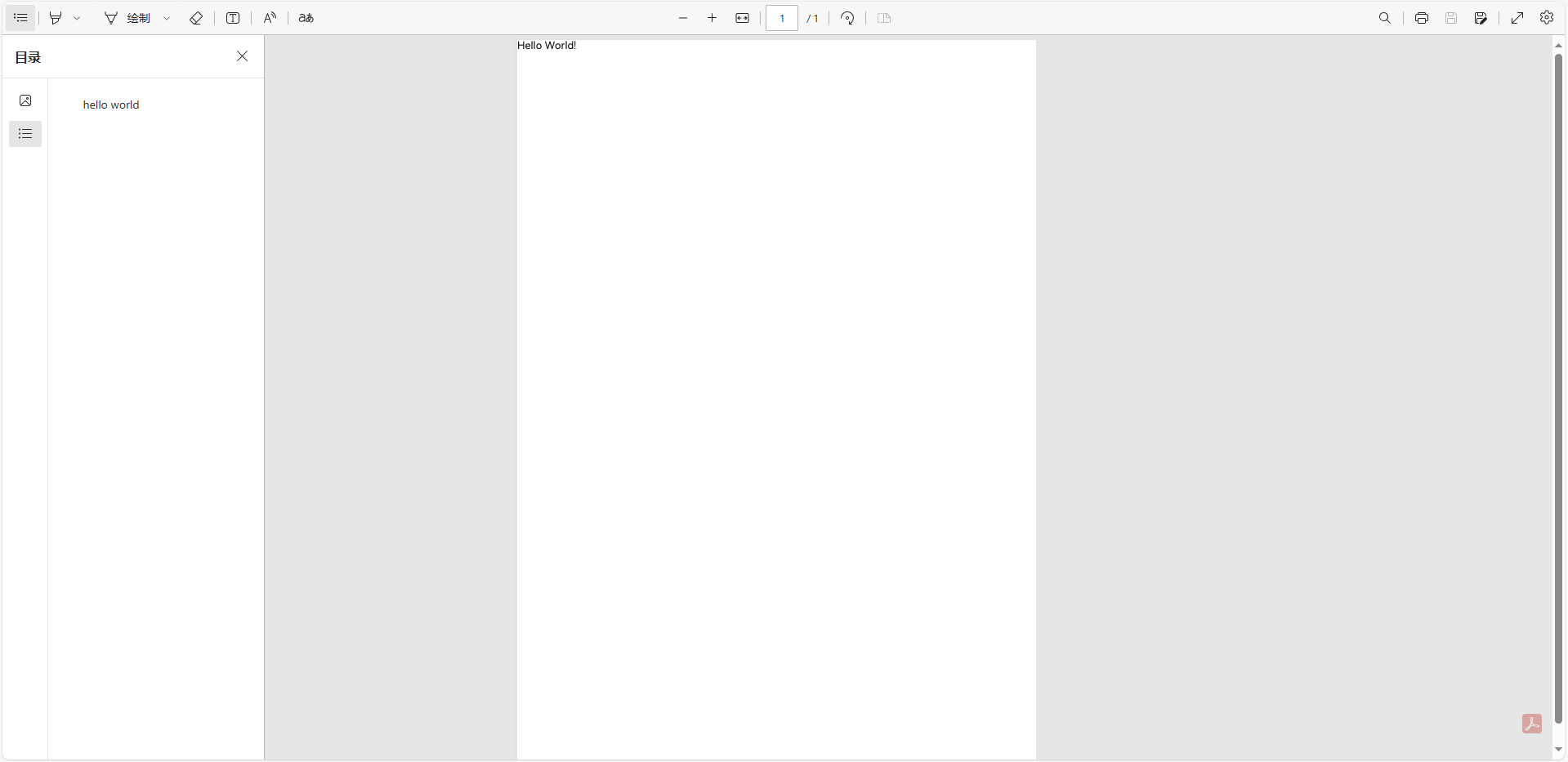Click the save as icon with pencil
1568x762 pixels.
(x=1481, y=18)
